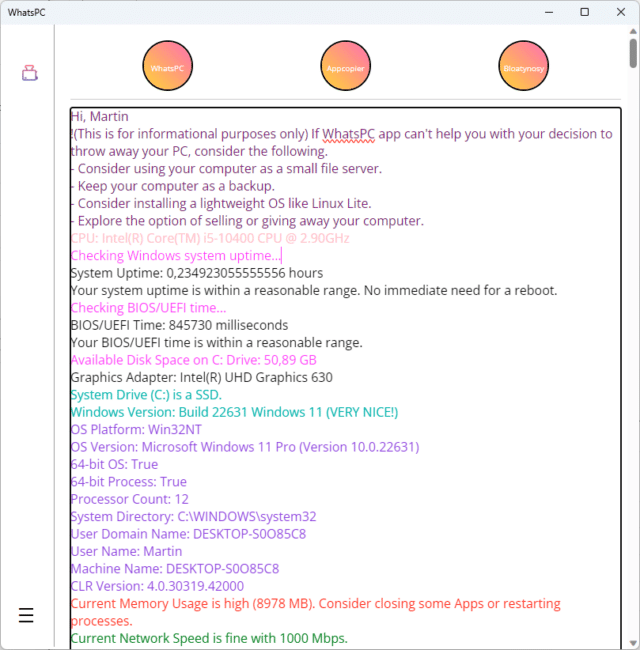Maximize the WhatsPC window
The width and height of the screenshot is (640, 650).
click(584, 12)
